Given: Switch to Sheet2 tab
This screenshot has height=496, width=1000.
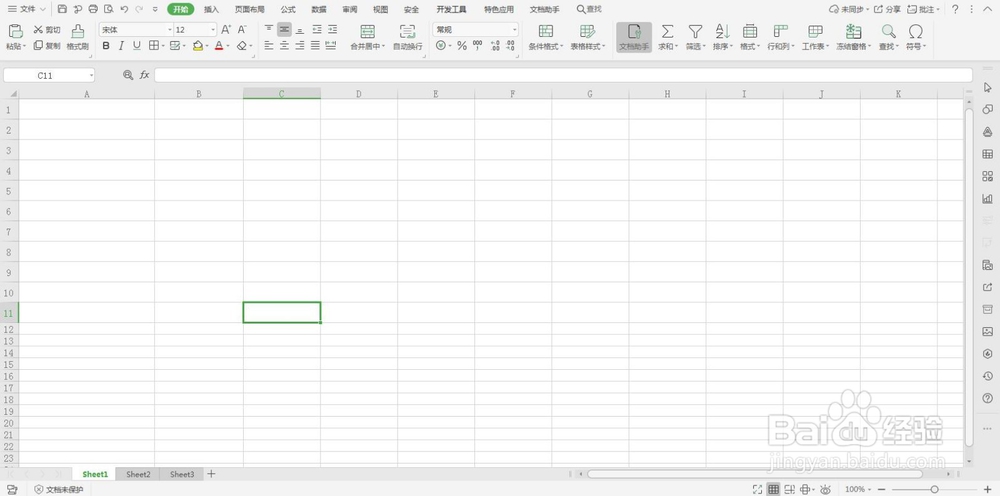Looking at the screenshot, I should click(138, 474).
